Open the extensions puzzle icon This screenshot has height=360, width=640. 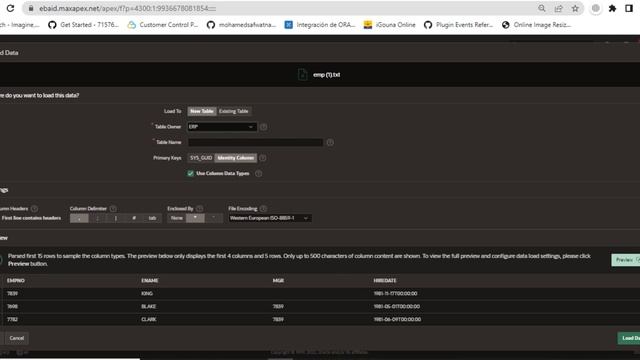coord(612,8)
